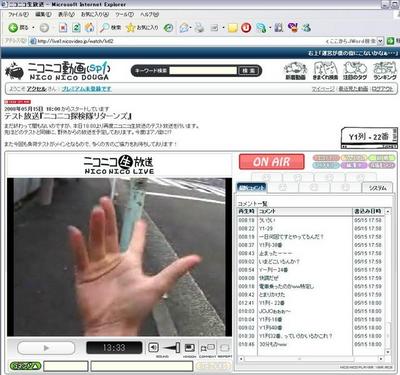Click the green コマンド command button
Image resolution: width=400 pixels, height=375 pixels.
coord(25,366)
